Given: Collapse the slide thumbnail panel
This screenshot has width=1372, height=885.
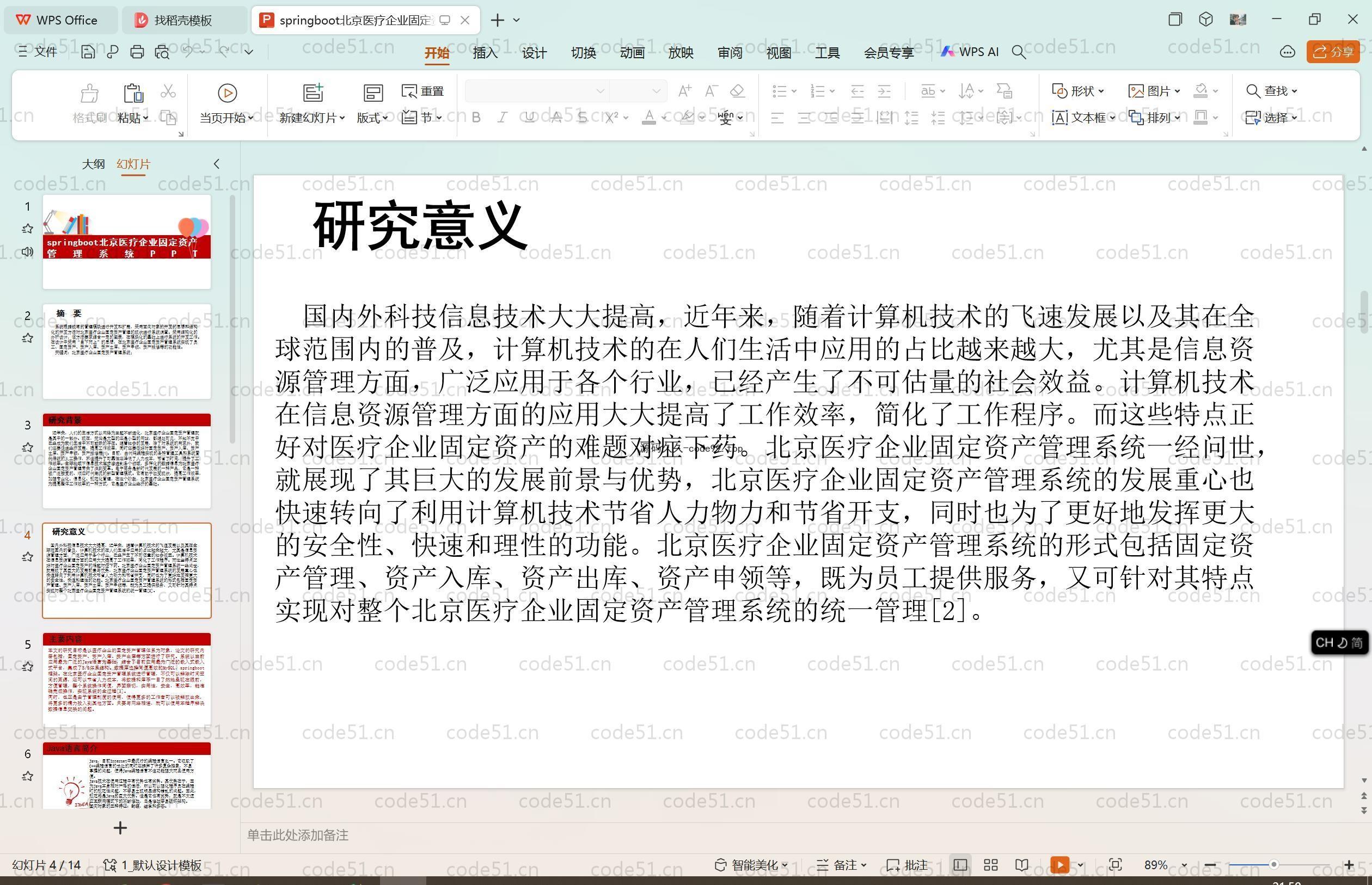Looking at the screenshot, I should tap(216, 164).
